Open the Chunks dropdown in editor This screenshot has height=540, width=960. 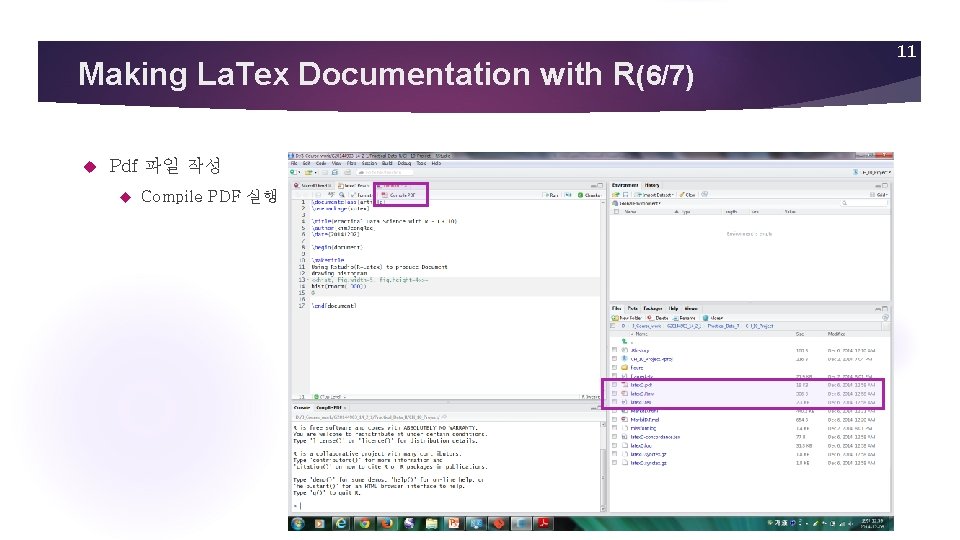590,195
